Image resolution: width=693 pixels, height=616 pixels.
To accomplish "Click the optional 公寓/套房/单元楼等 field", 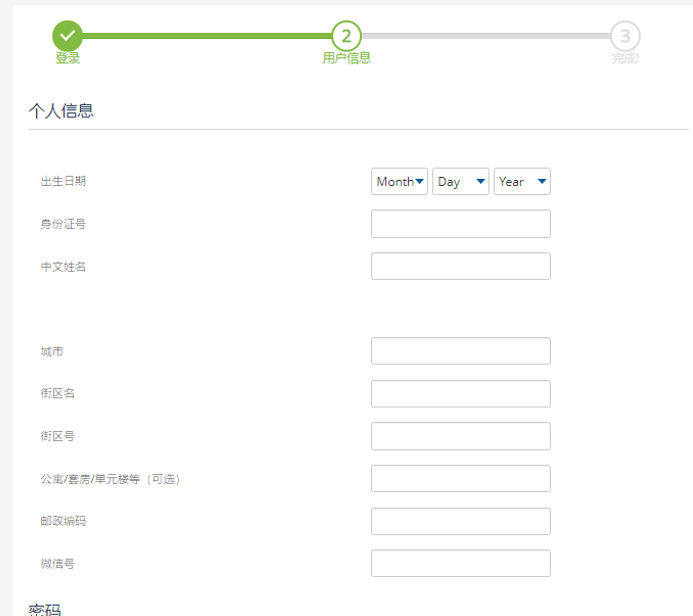I will (460, 479).
